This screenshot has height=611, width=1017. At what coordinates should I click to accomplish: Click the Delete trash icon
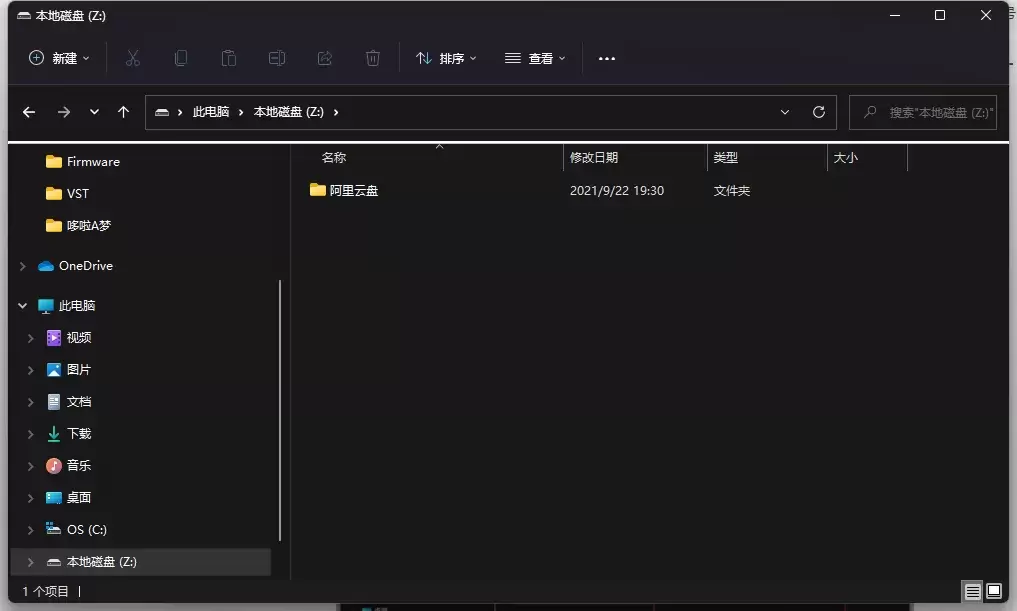coord(373,58)
